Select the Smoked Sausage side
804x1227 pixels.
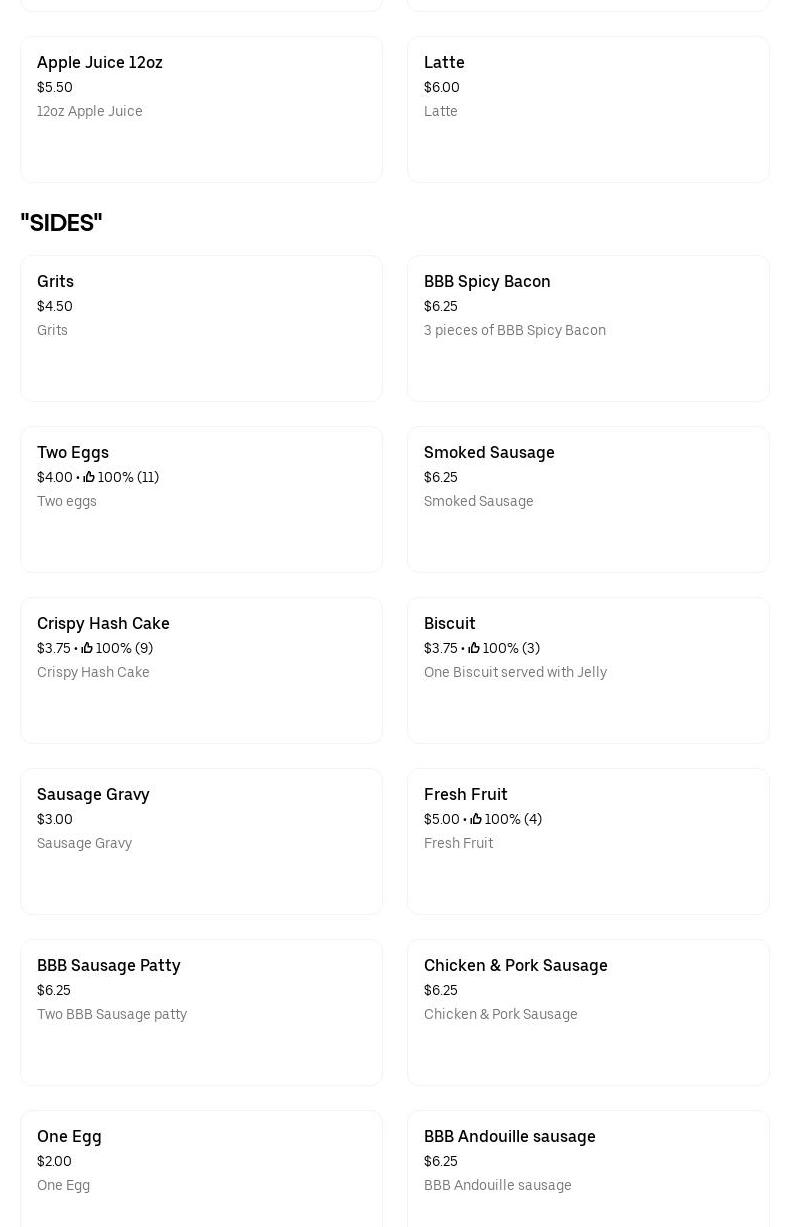tap(588, 500)
